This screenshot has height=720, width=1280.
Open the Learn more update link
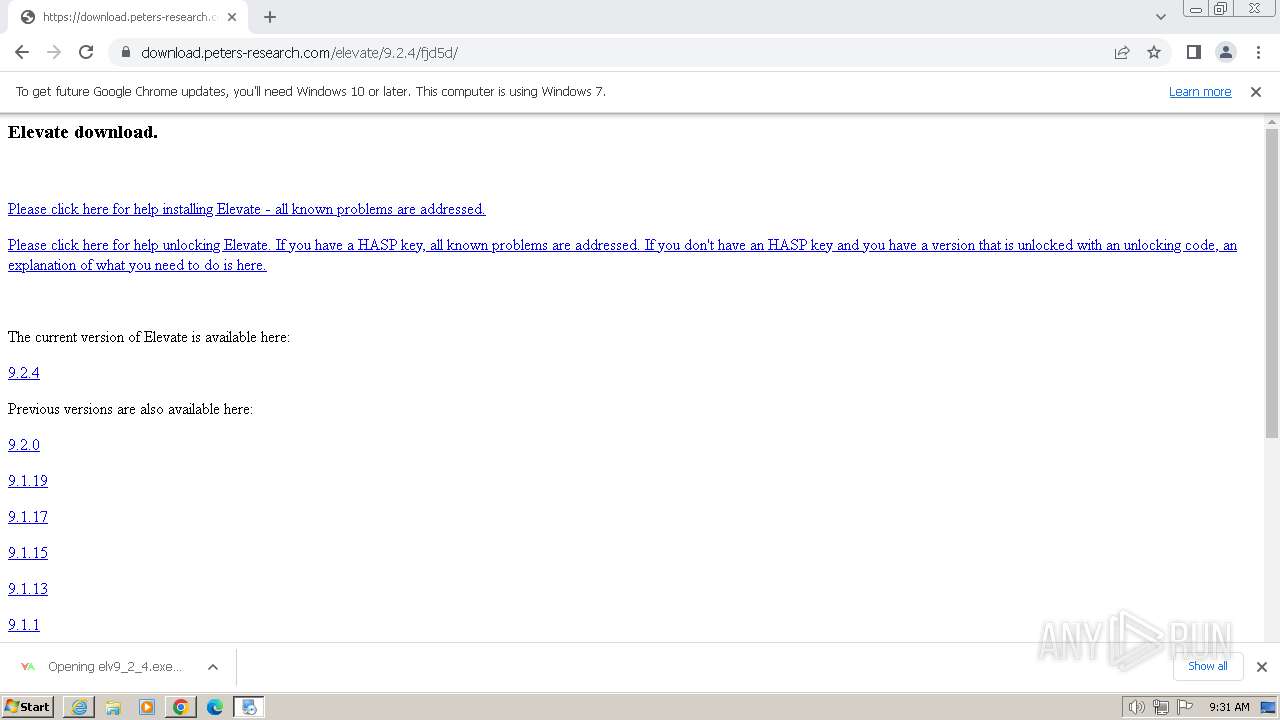(1200, 91)
